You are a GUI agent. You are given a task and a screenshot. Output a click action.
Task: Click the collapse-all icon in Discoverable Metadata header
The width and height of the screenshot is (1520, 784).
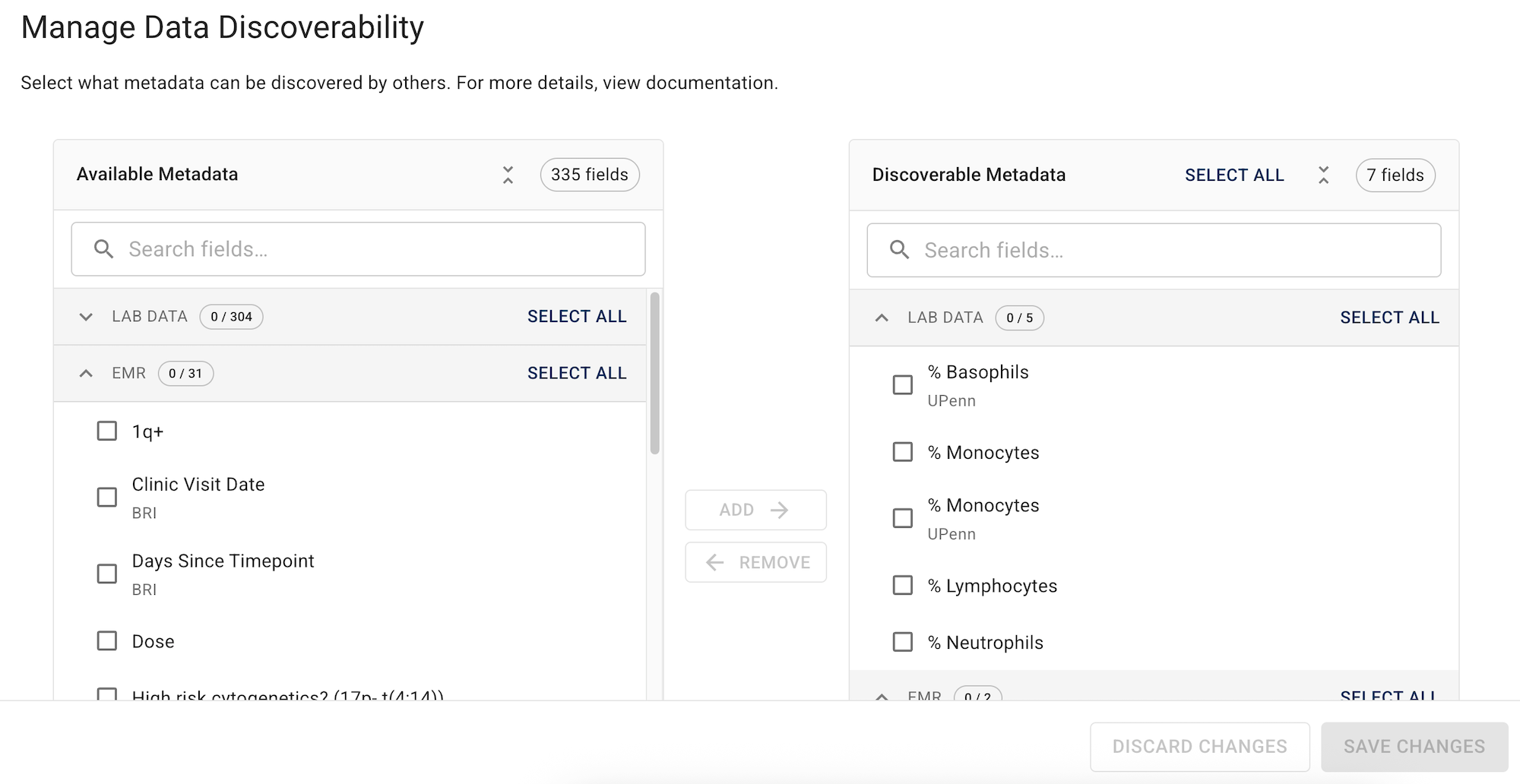tap(1323, 175)
